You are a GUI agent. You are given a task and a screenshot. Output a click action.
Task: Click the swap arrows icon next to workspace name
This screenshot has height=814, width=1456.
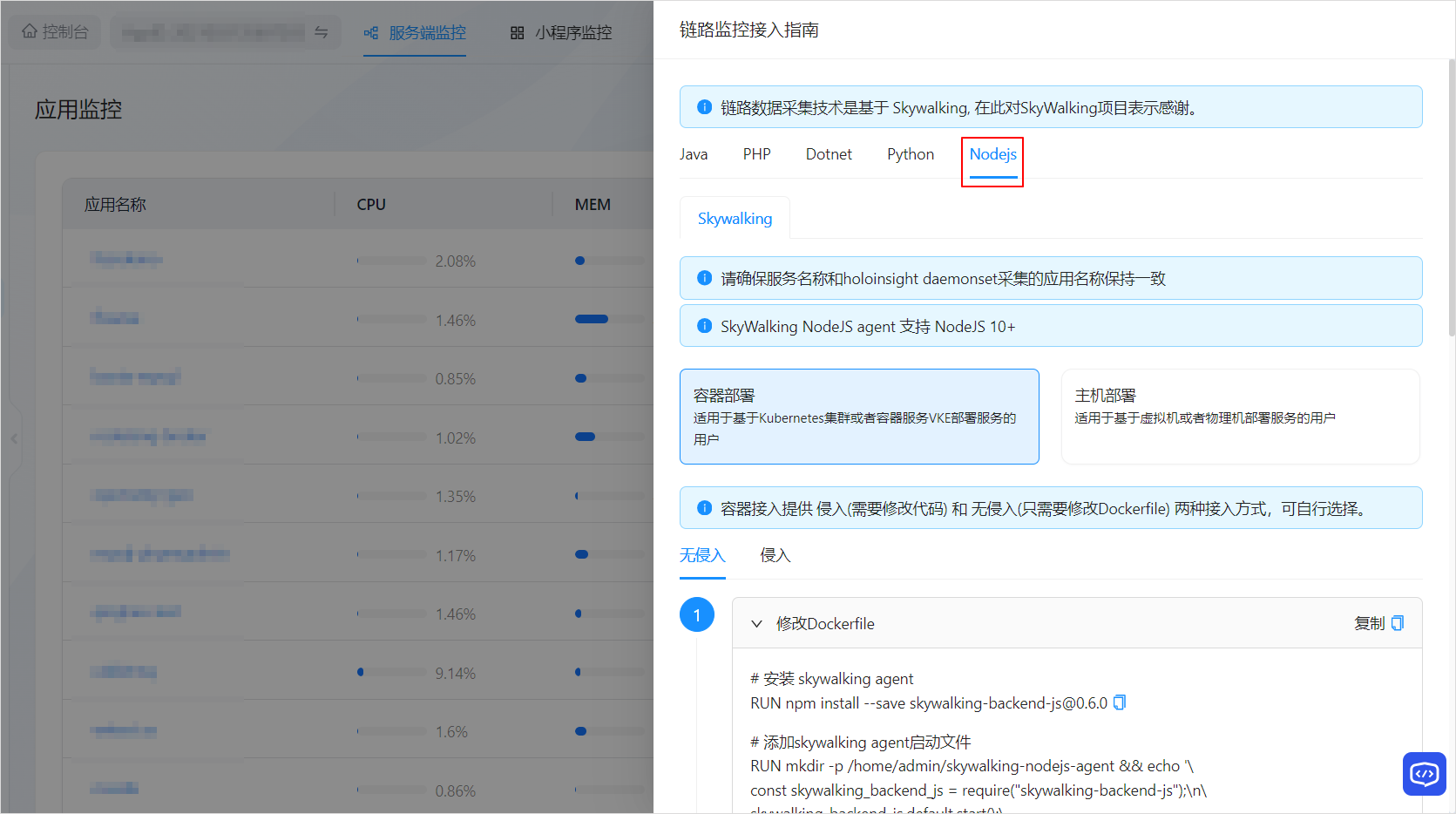[x=322, y=32]
